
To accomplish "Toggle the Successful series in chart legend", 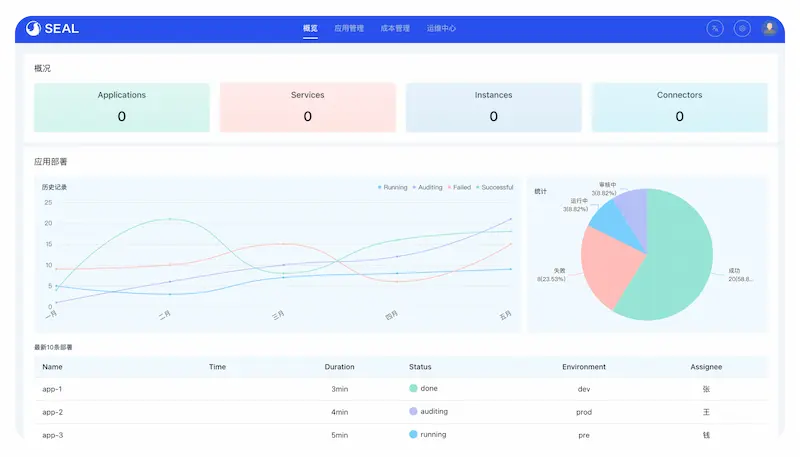I will click(x=494, y=187).
